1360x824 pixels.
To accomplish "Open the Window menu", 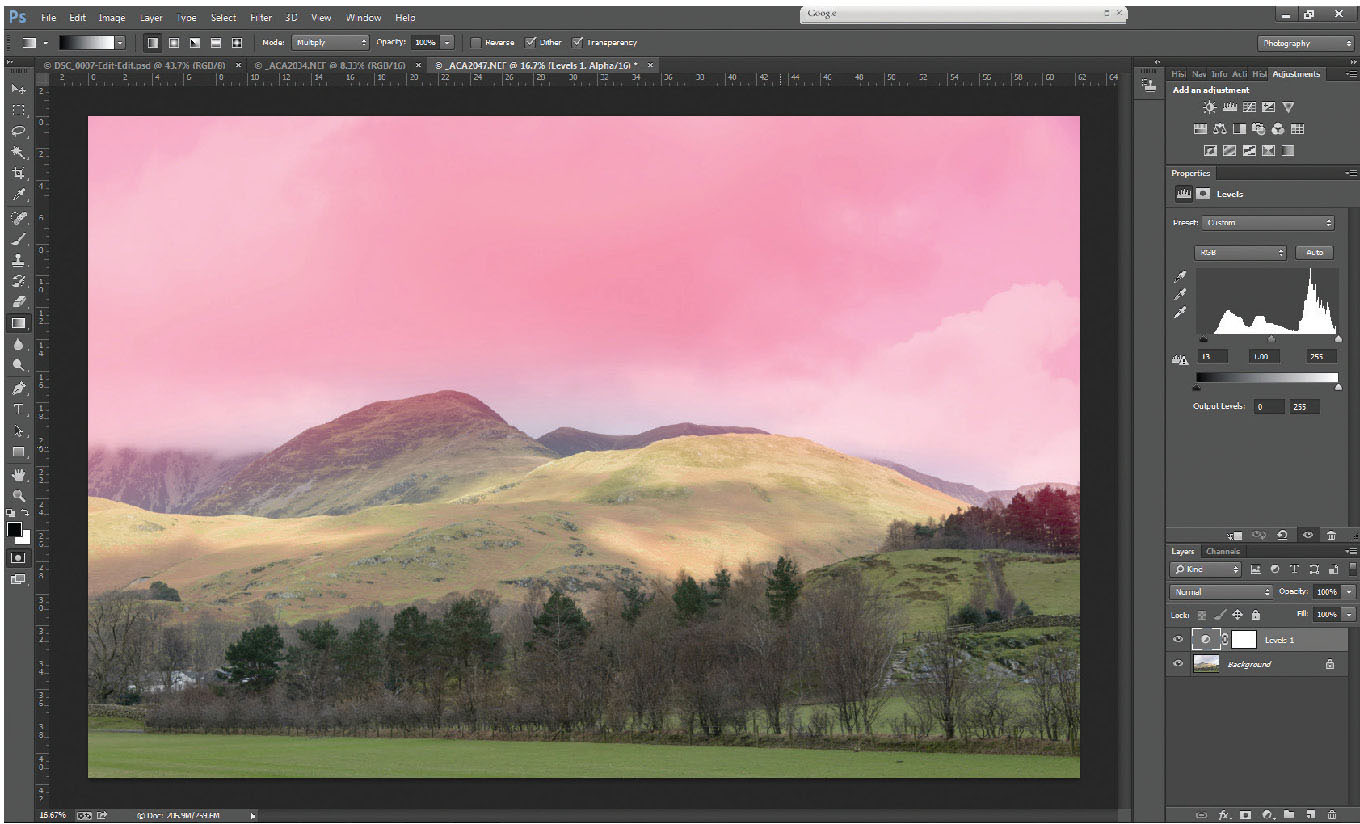I will click(x=363, y=18).
